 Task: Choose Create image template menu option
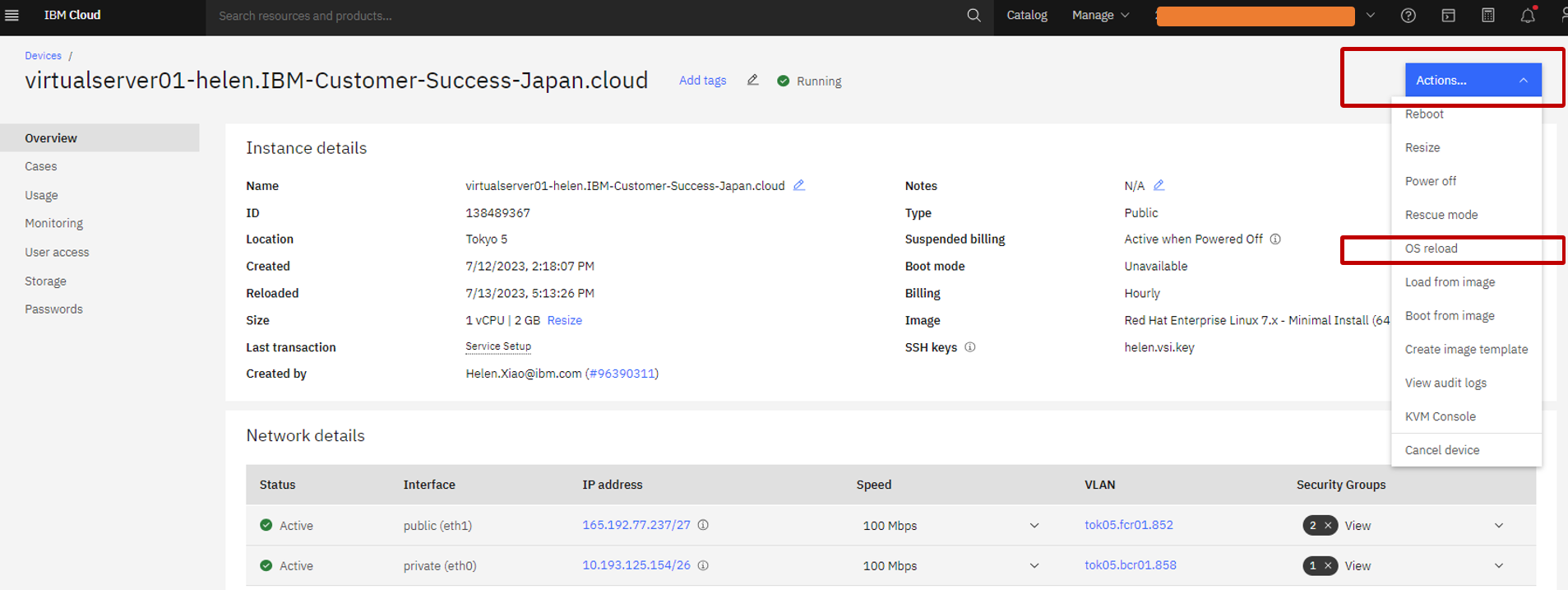coord(1466,350)
